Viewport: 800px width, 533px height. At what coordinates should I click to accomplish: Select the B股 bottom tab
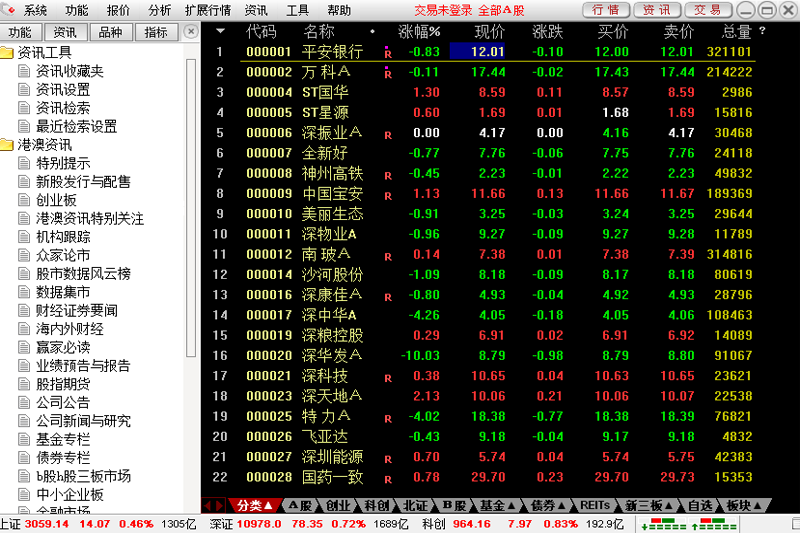coord(454,505)
